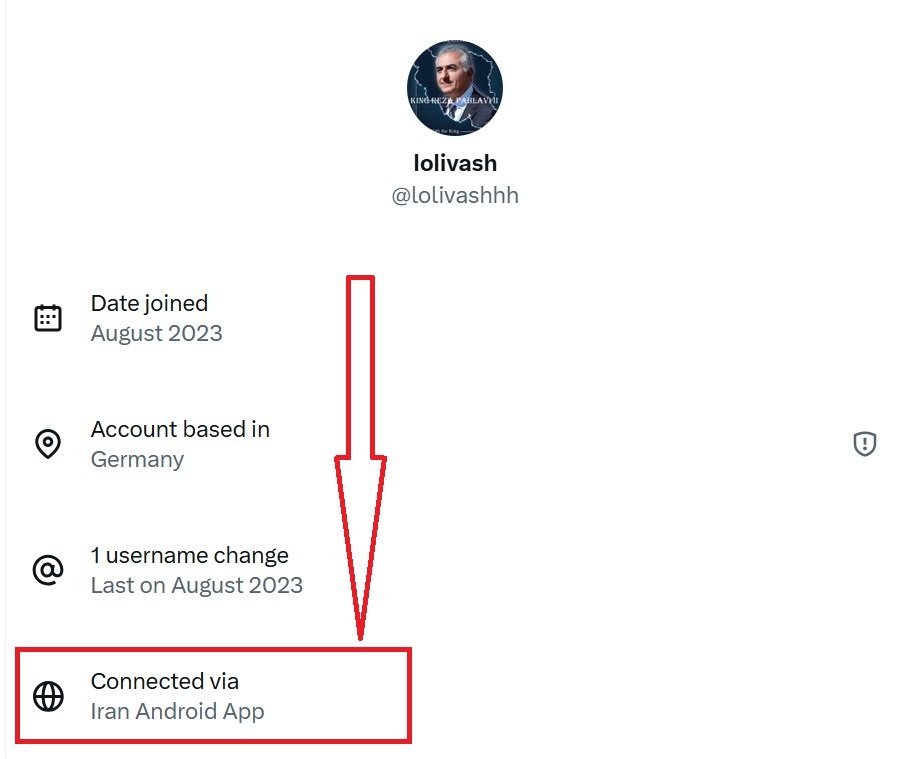Click the red highlight box's right edge

point(409,696)
